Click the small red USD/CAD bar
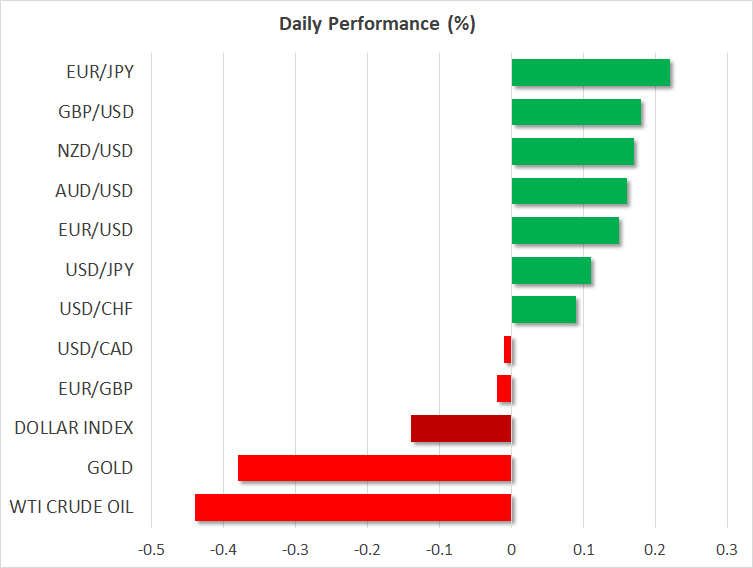 click(x=508, y=349)
